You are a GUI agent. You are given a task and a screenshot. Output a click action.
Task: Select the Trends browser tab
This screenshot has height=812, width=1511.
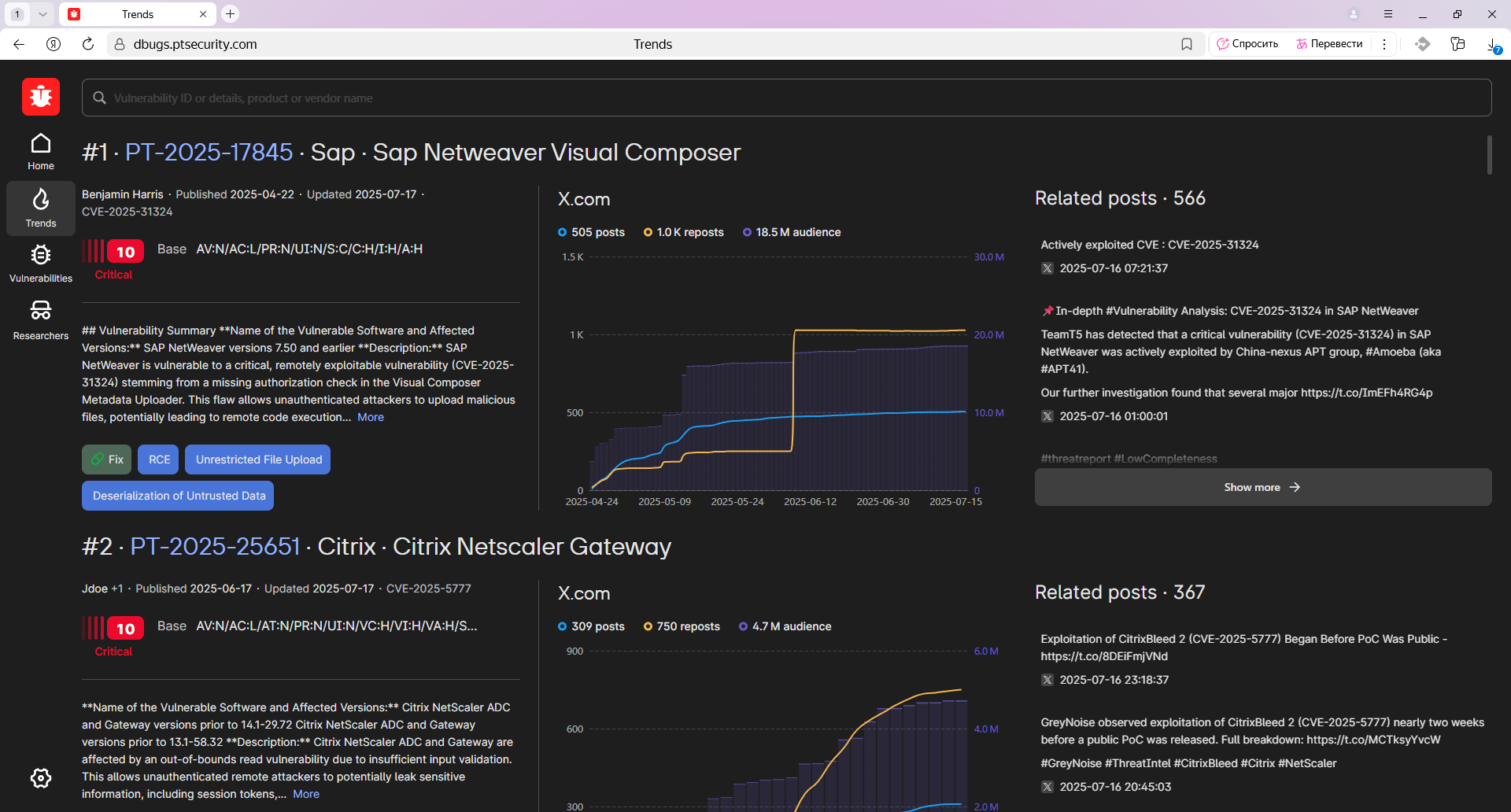138,14
